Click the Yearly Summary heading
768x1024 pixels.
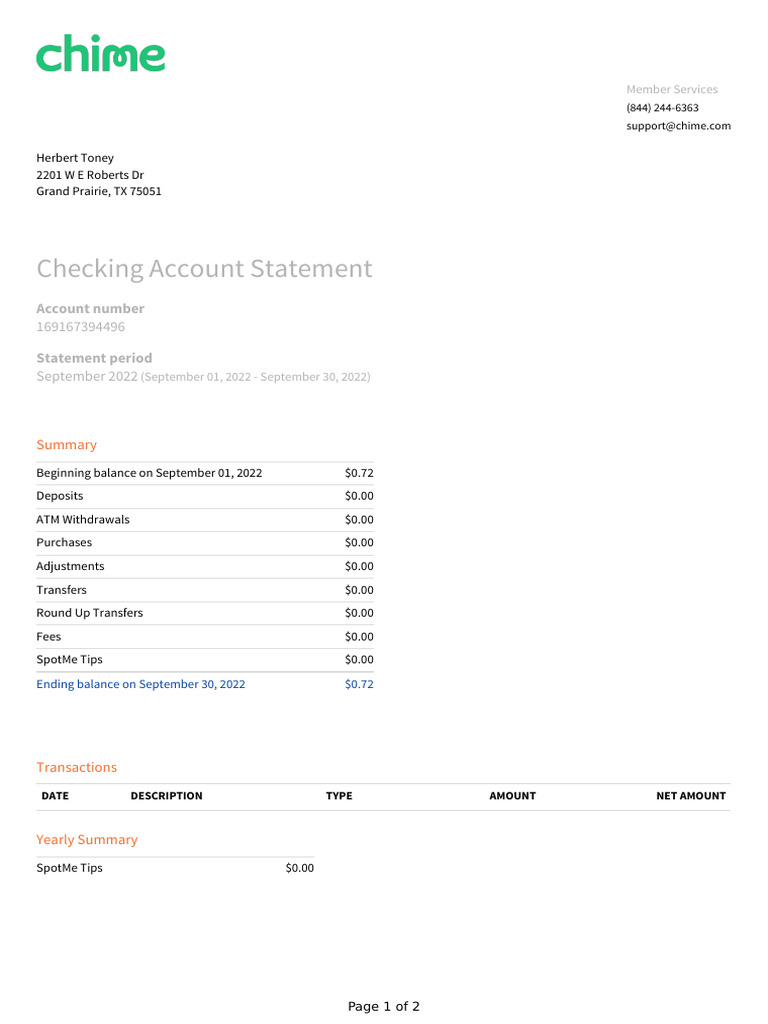pyautogui.click(x=87, y=840)
